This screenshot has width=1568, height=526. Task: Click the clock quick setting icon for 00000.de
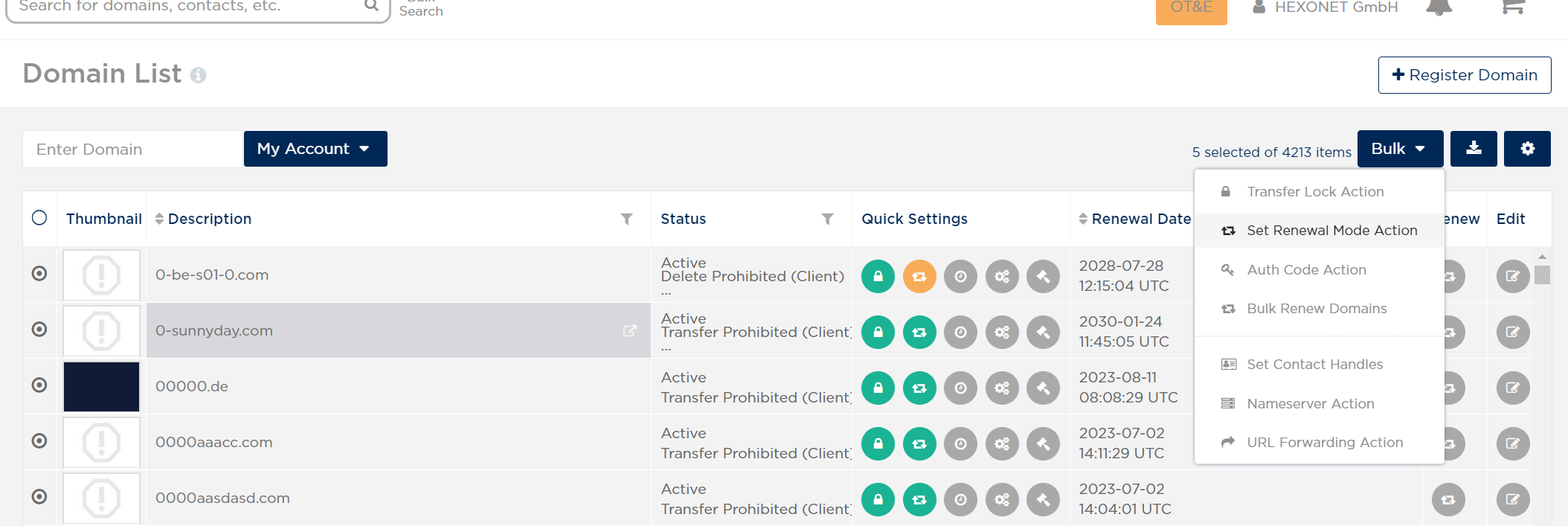pos(960,388)
